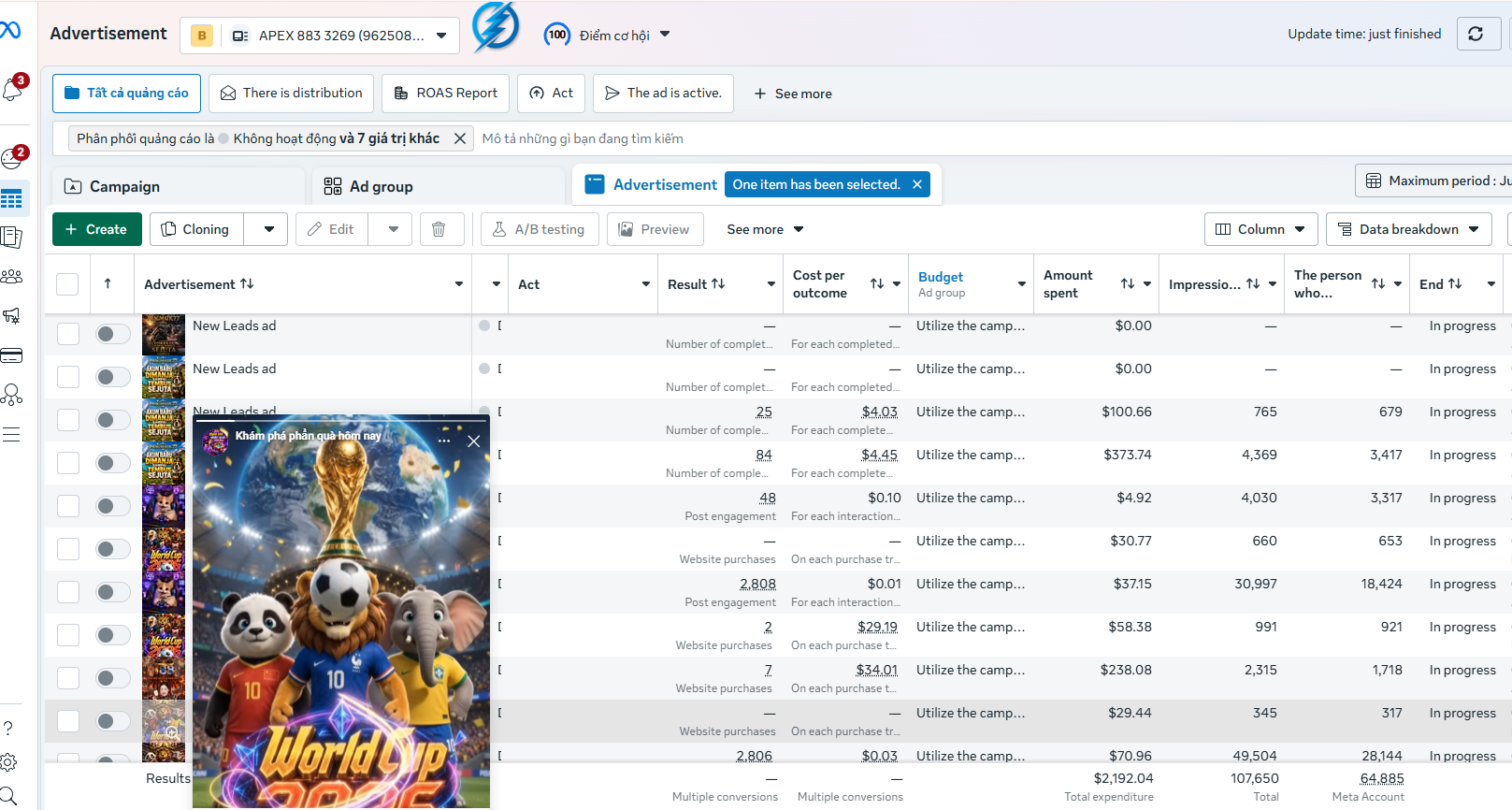Screen dimensions: 1512x810
Task: Select checkbox for the $100.66 ad row
Action: point(68,420)
